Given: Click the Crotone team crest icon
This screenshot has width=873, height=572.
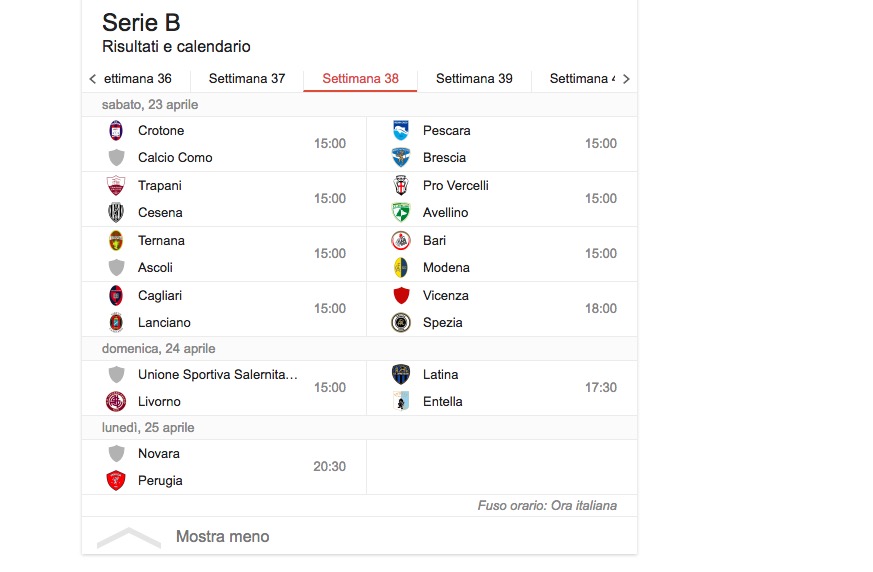Looking at the screenshot, I should [116, 130].
